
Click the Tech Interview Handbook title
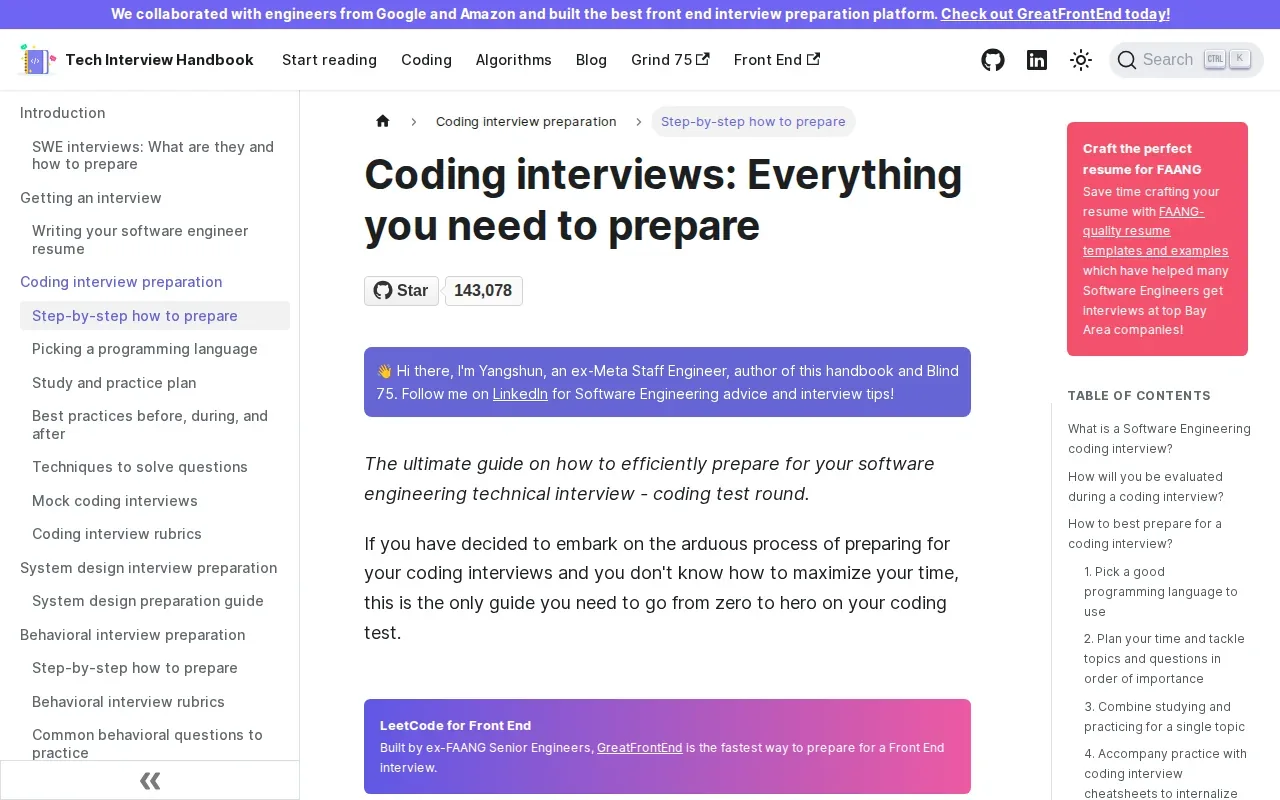(159, 60)
